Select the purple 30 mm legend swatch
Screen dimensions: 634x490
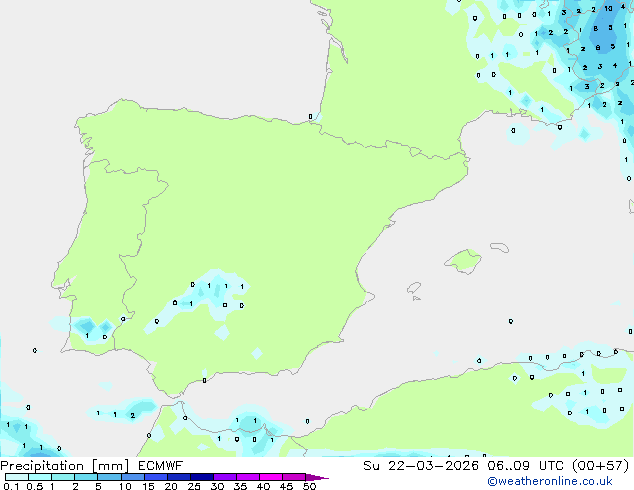pyautogui.click(x=225, y=477)
